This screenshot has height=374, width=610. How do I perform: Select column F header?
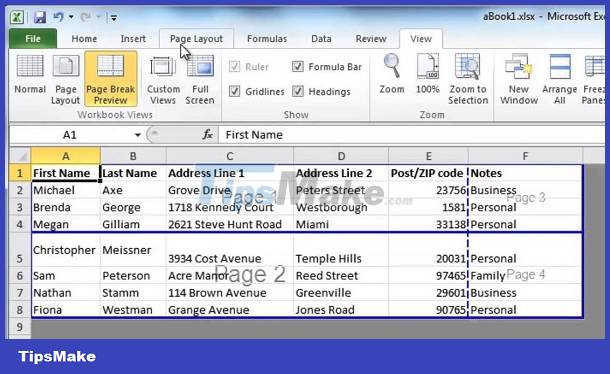point(525,156)
